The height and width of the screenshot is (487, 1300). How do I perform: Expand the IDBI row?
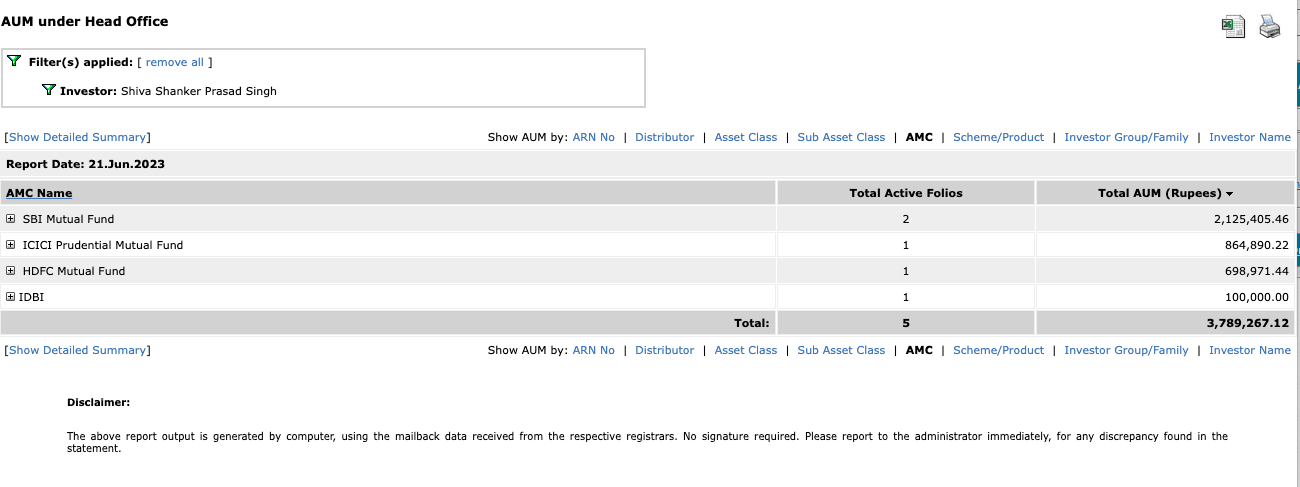pos(11,297)
